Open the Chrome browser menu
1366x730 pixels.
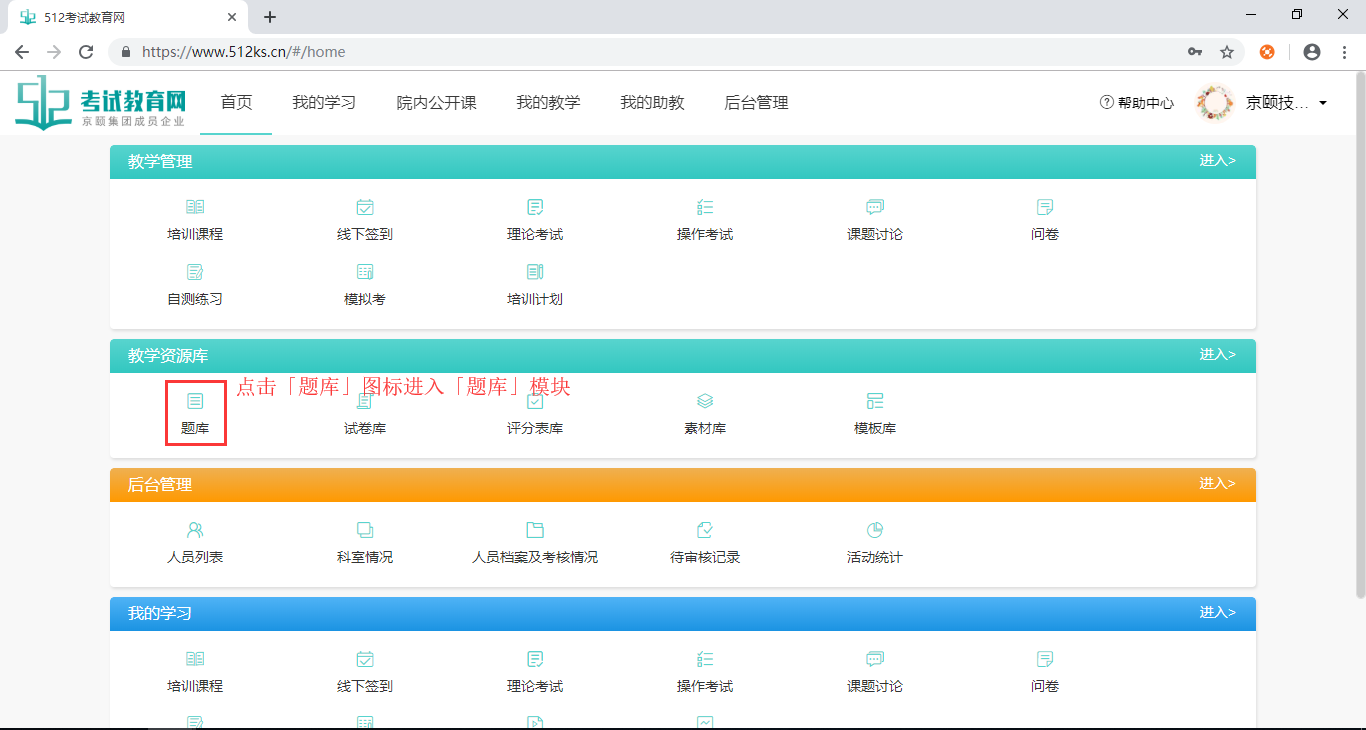coord(1344,51)
